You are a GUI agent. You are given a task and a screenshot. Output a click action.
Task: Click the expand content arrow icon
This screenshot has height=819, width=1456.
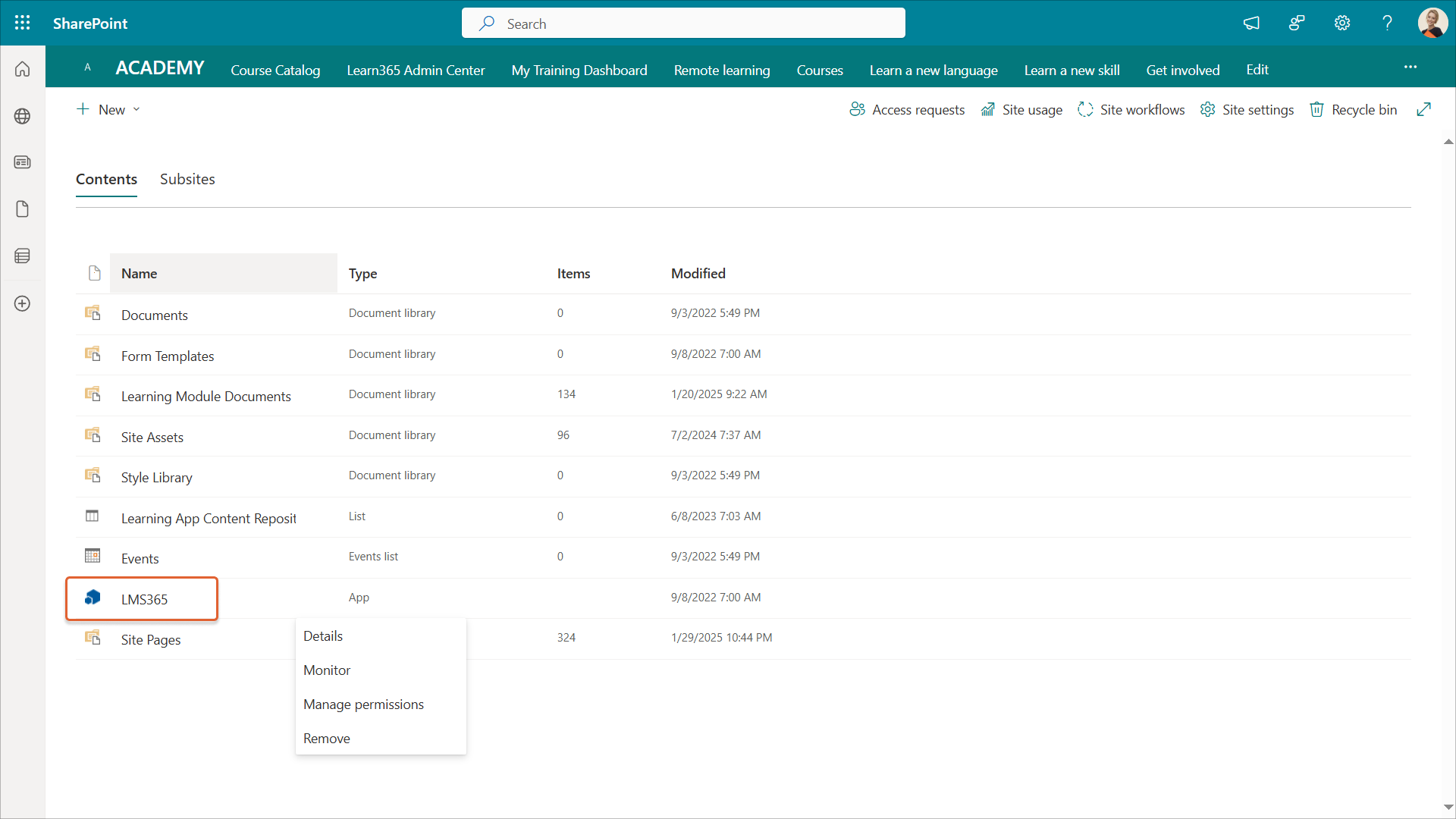pos(1424,110)
